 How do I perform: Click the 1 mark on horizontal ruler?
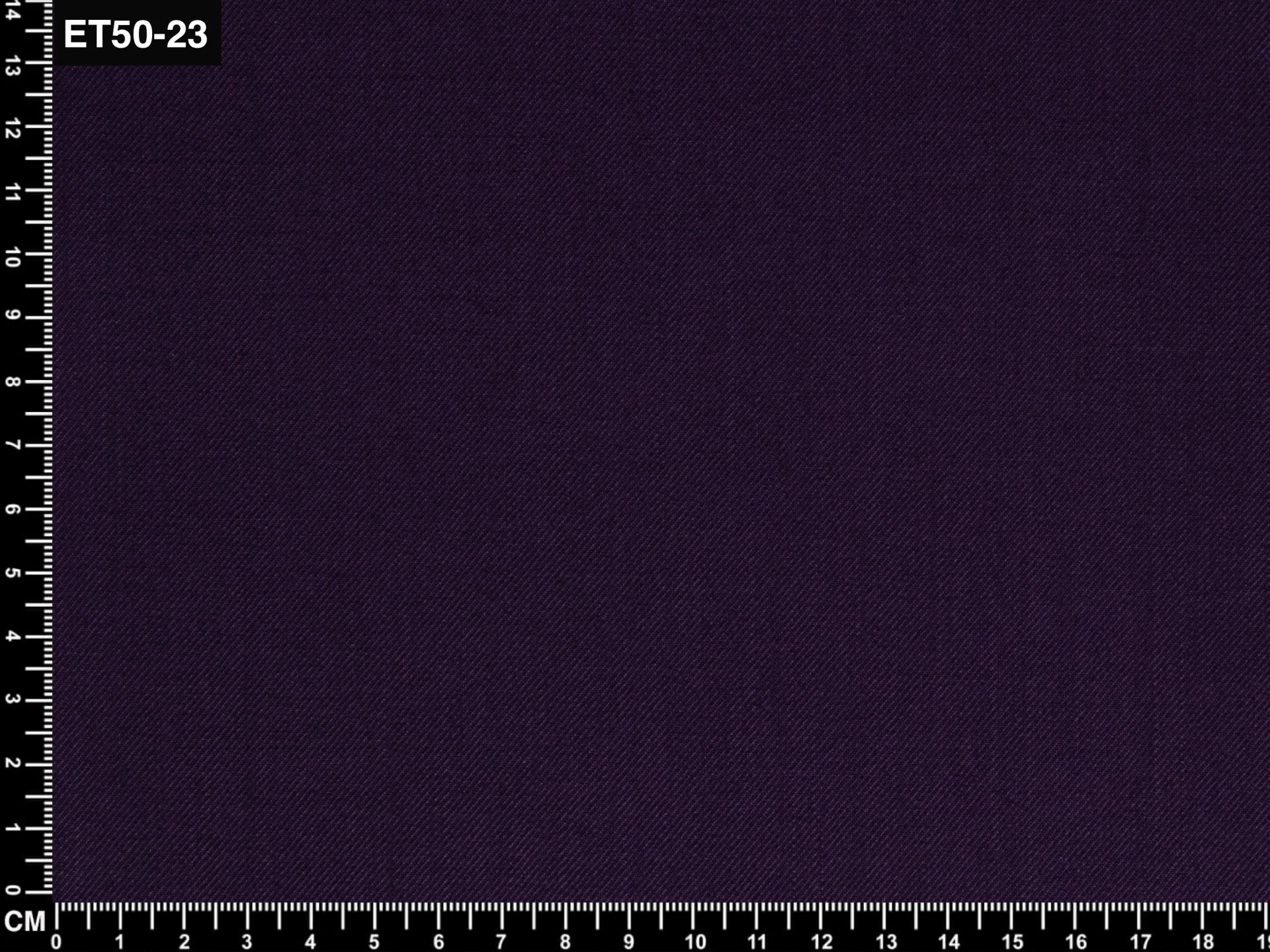[x=120, y=942]
